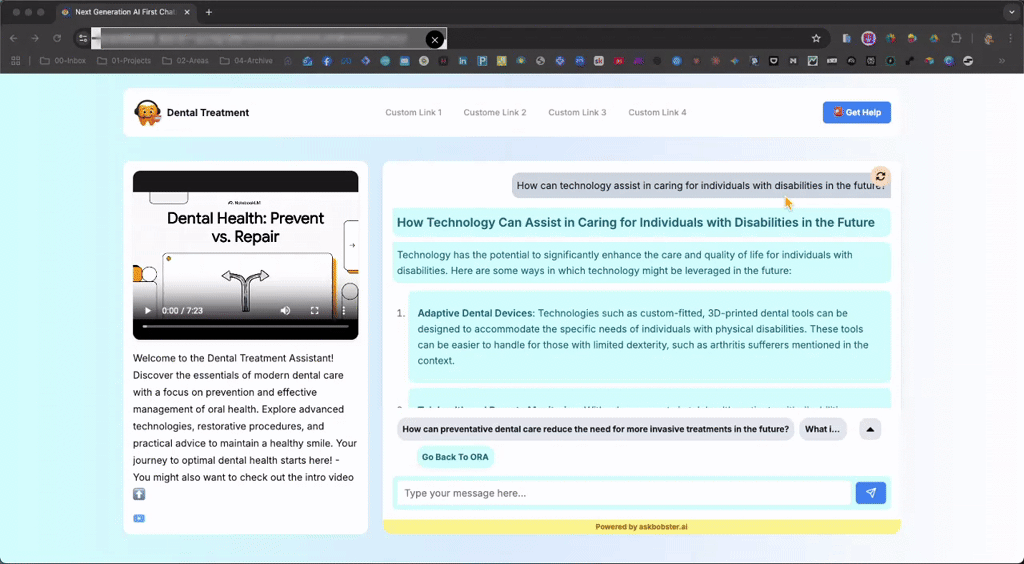Open Custome Link 2
The width and height of the screenshot is (1024, 564).
point(495,112)
